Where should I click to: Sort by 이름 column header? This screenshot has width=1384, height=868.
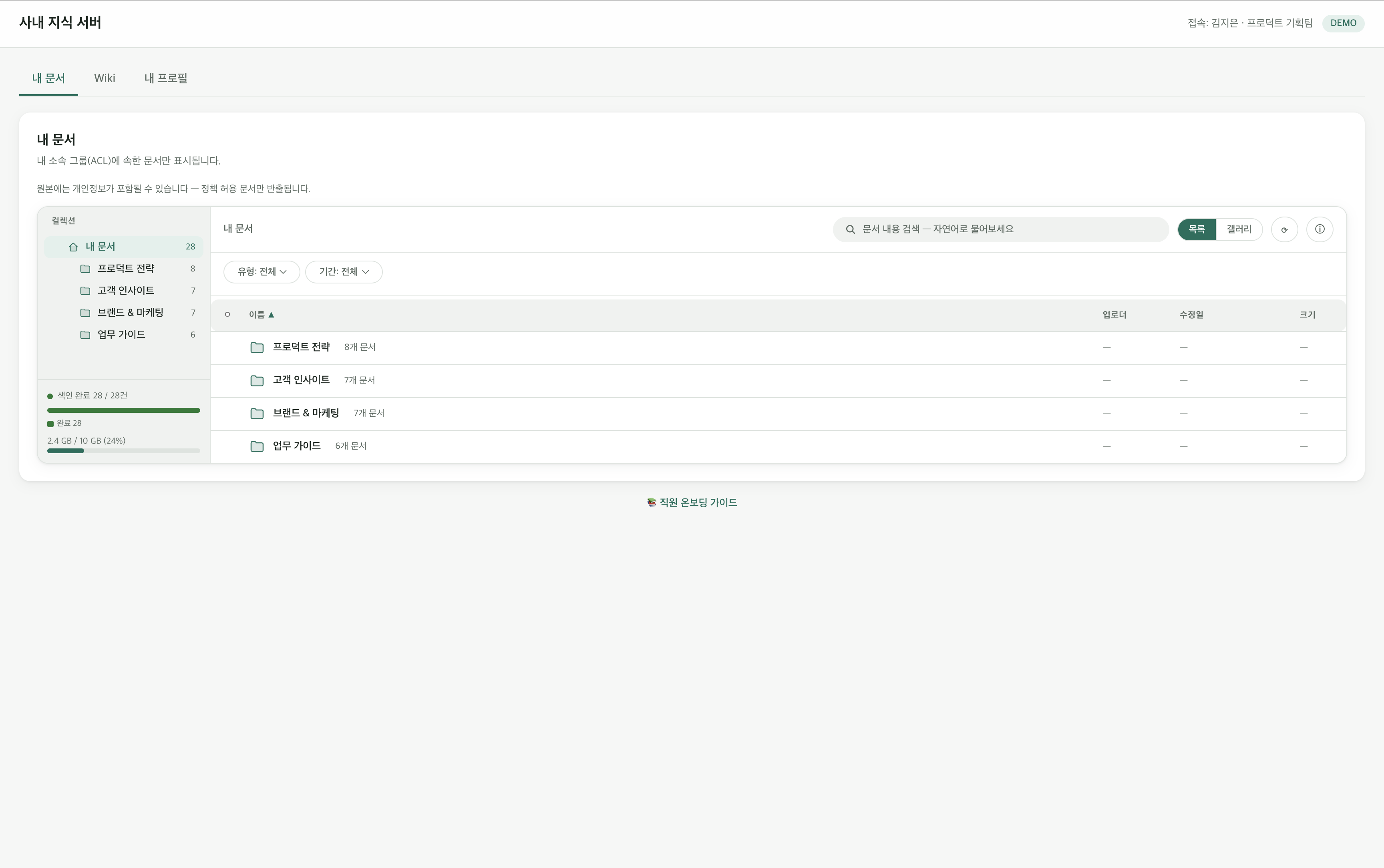[262, 315]
